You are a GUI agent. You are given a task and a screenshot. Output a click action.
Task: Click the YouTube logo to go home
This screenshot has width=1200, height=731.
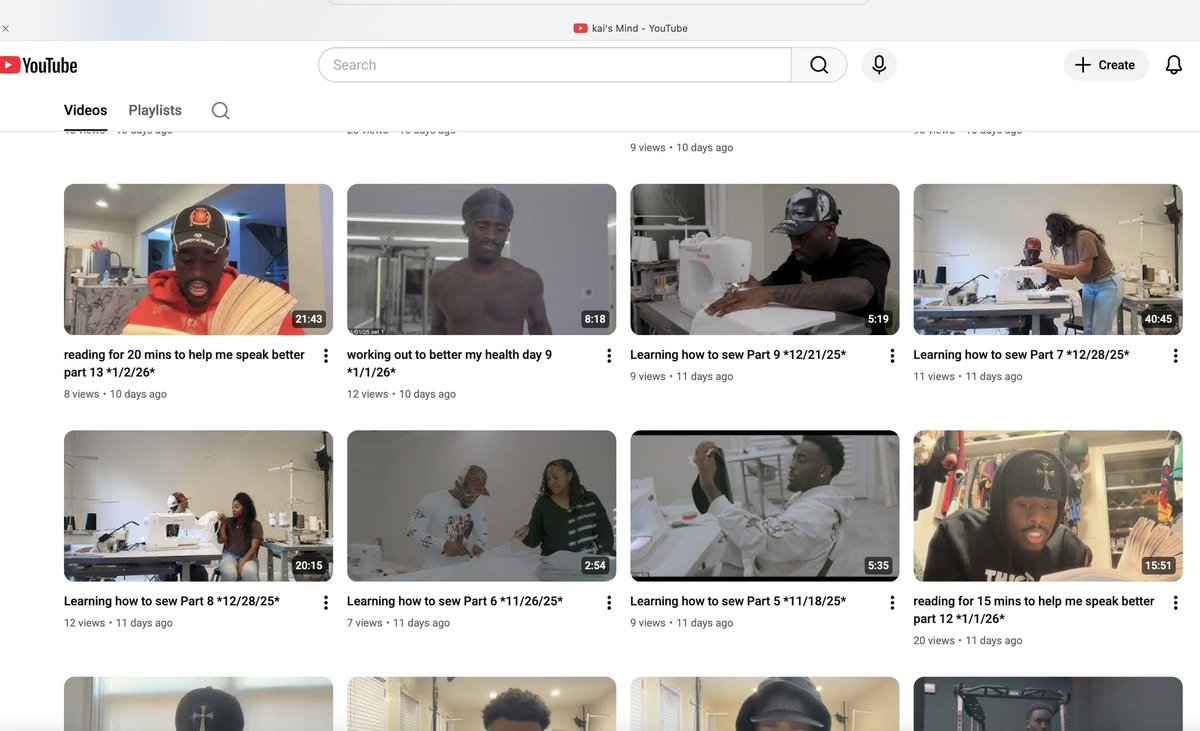point(38,64)
